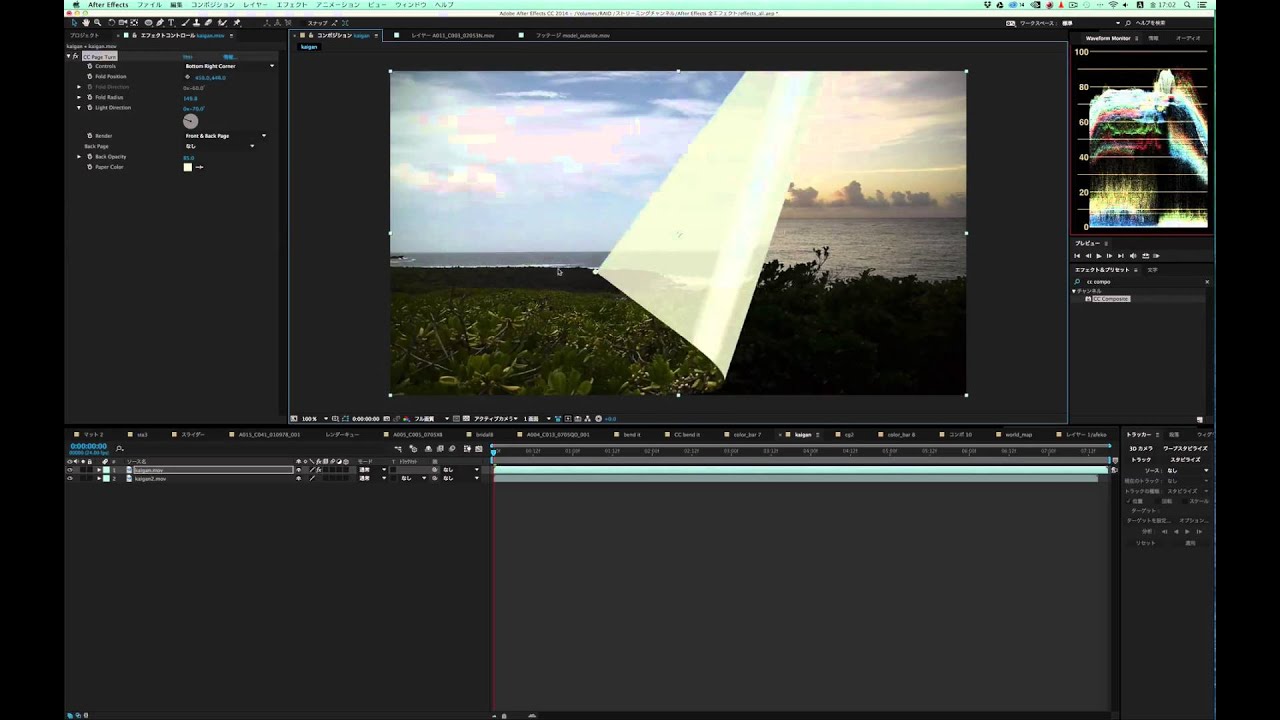Play the composition preview

[x=1098, y=255]
